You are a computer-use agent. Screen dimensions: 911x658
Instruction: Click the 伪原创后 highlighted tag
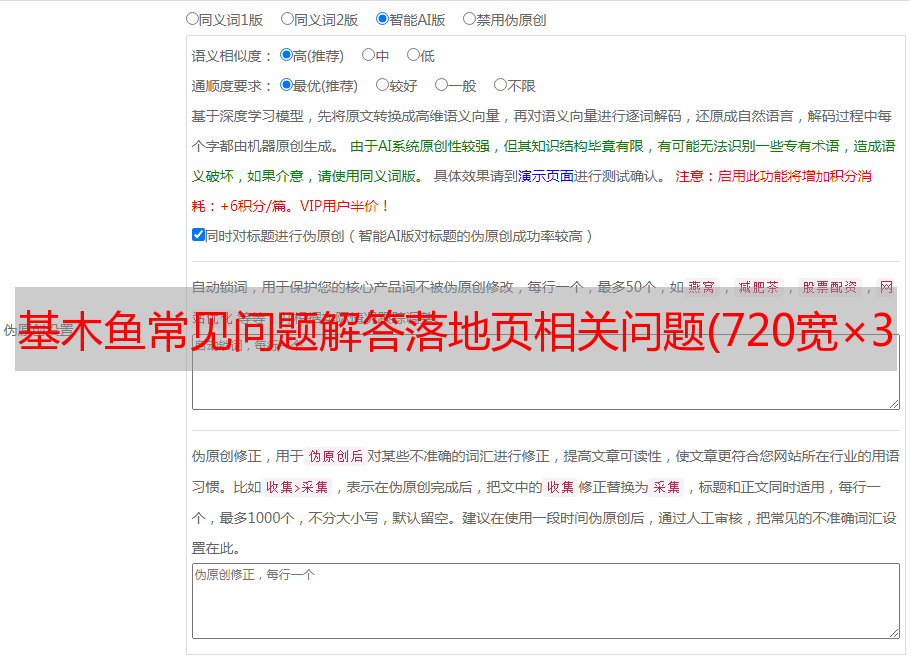pos(336,456)
